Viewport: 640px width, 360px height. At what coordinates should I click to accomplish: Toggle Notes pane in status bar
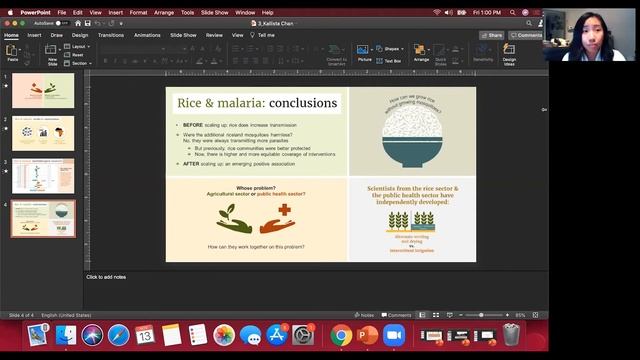tap(364, 315)
